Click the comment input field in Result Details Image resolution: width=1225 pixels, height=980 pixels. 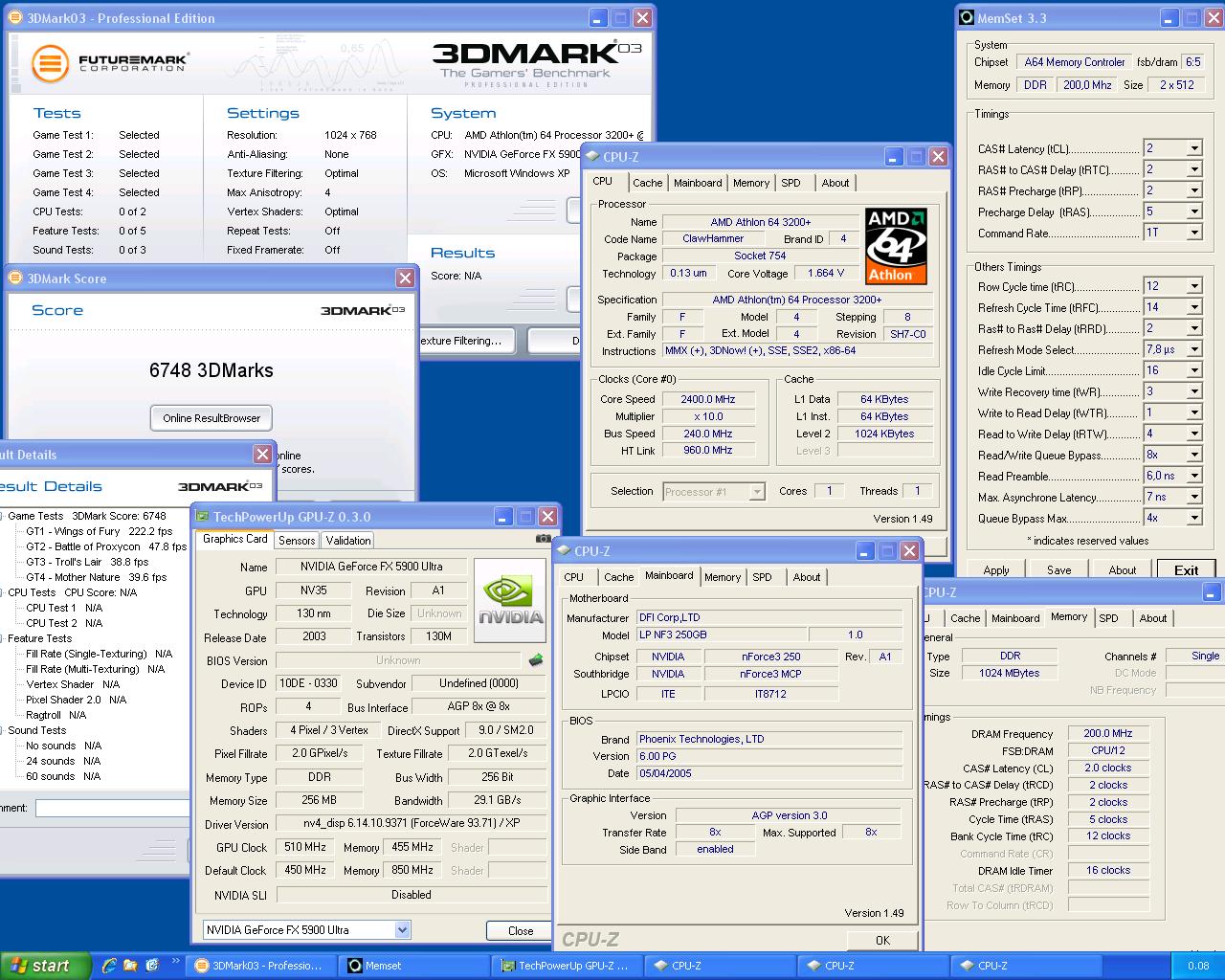point(113,809)
